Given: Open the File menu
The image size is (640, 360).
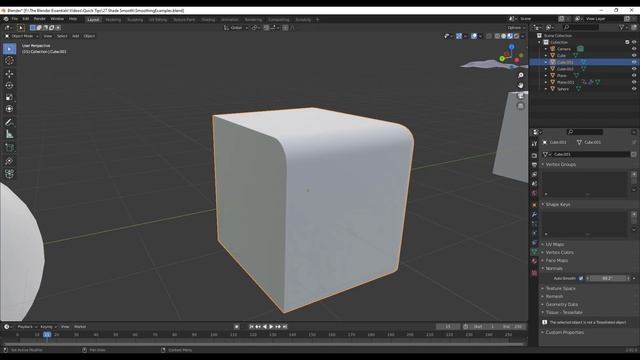Looking at the screenshot, I should click(15, 19).
